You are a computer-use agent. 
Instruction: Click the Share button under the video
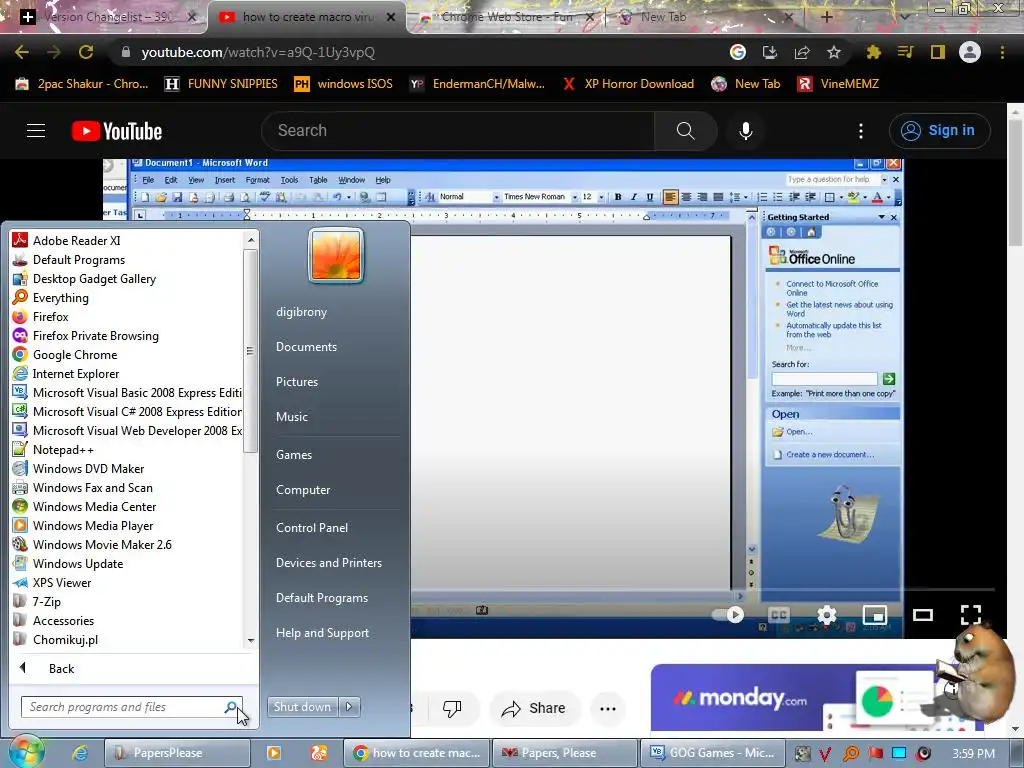[x=533, y=709]
